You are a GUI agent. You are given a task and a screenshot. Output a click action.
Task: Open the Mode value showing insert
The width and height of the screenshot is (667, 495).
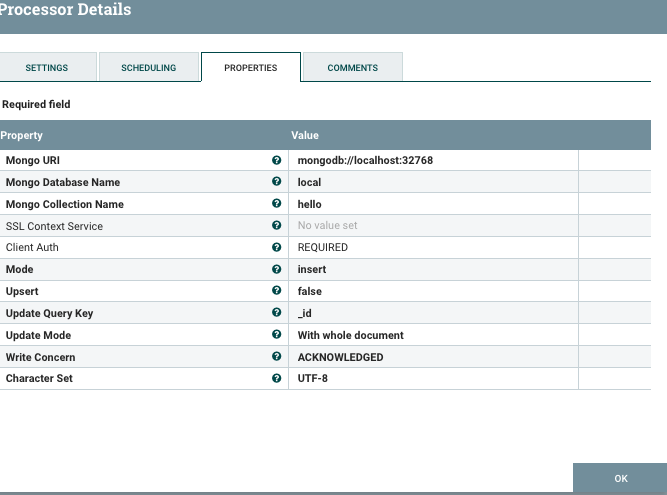(432, 270)
